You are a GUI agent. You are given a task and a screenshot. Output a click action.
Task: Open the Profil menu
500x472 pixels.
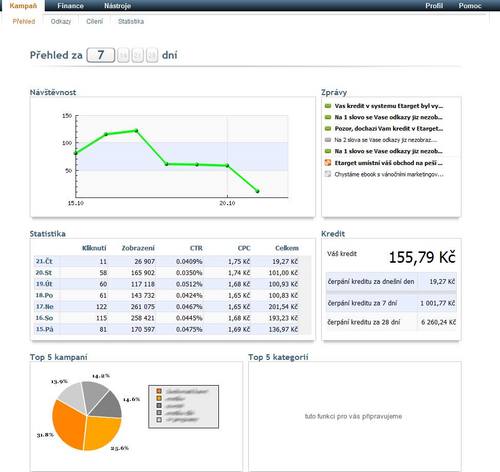(x=434, y=6)
